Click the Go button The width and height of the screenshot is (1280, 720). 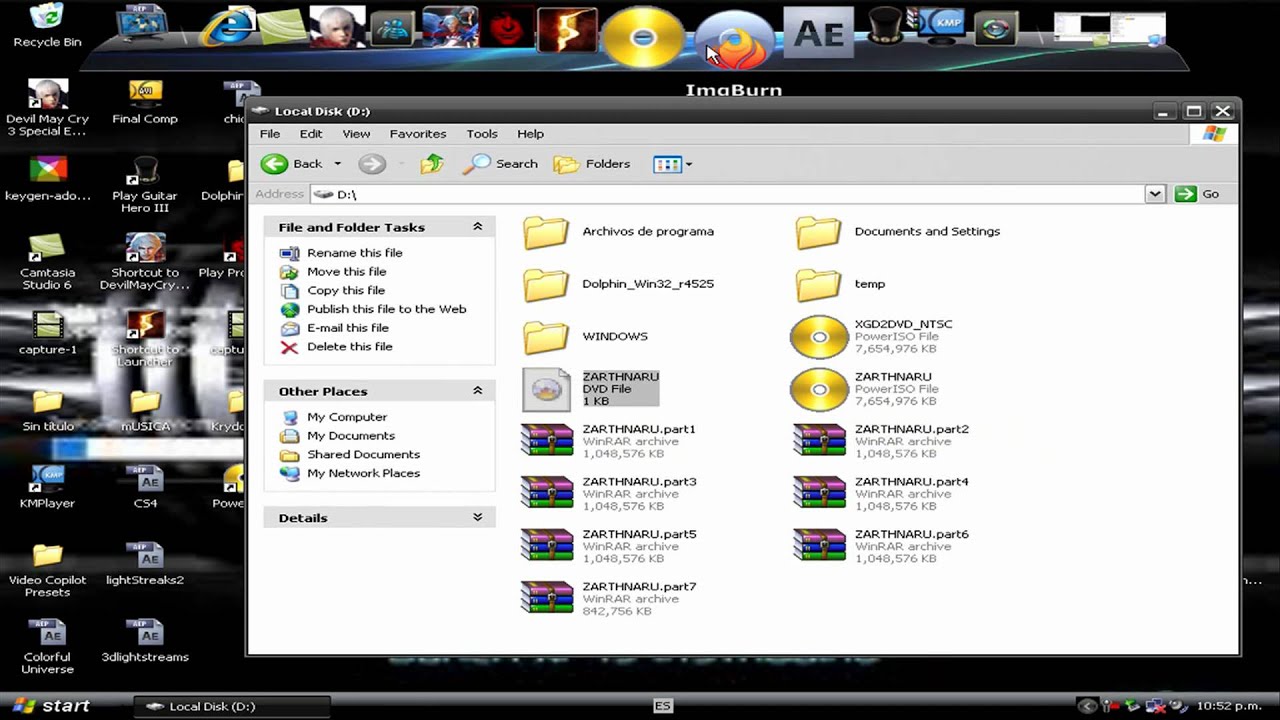1199,194
